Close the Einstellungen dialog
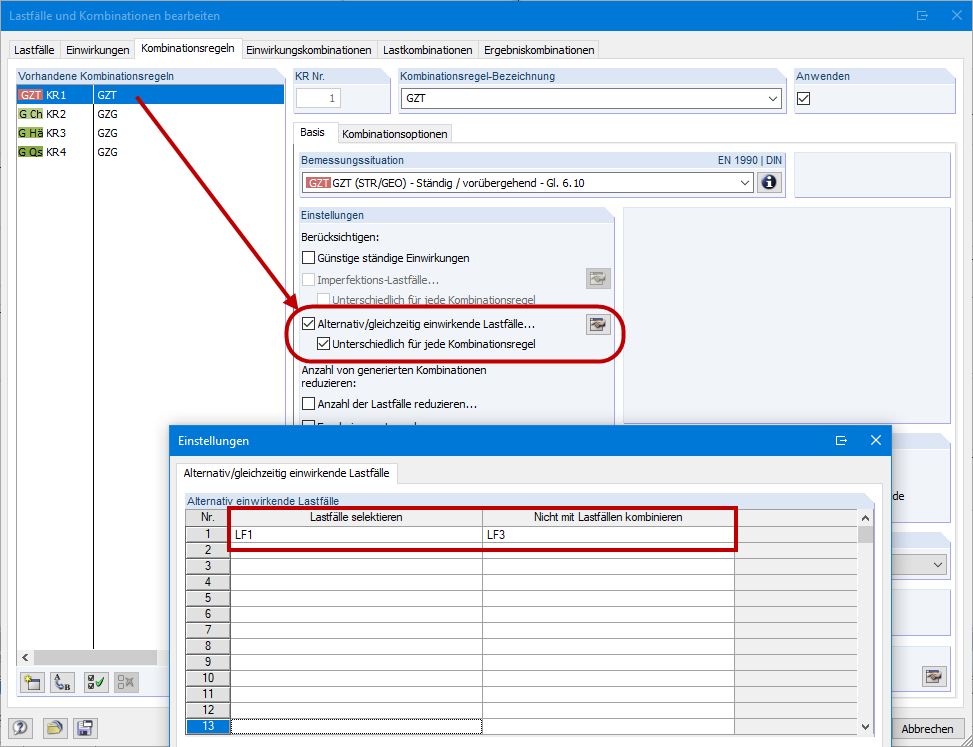973x747 pixels. click(876, 441)
